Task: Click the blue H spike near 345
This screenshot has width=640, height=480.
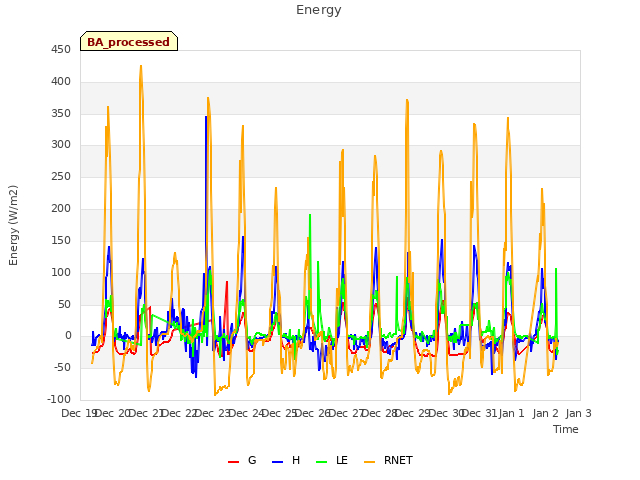Action: coord(206,117)
